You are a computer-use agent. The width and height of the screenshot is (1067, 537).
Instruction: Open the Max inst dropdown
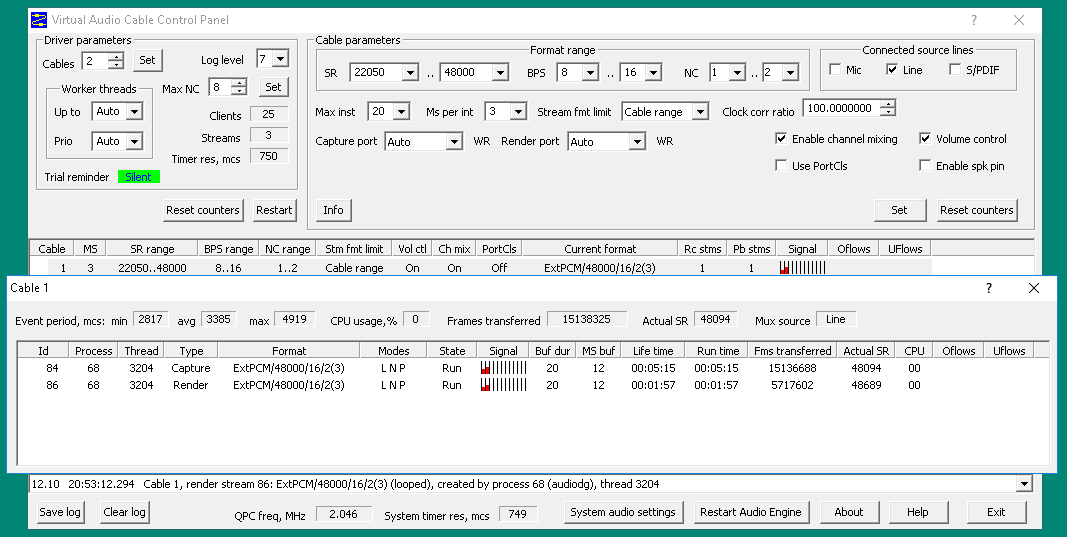tap(401, 112)
